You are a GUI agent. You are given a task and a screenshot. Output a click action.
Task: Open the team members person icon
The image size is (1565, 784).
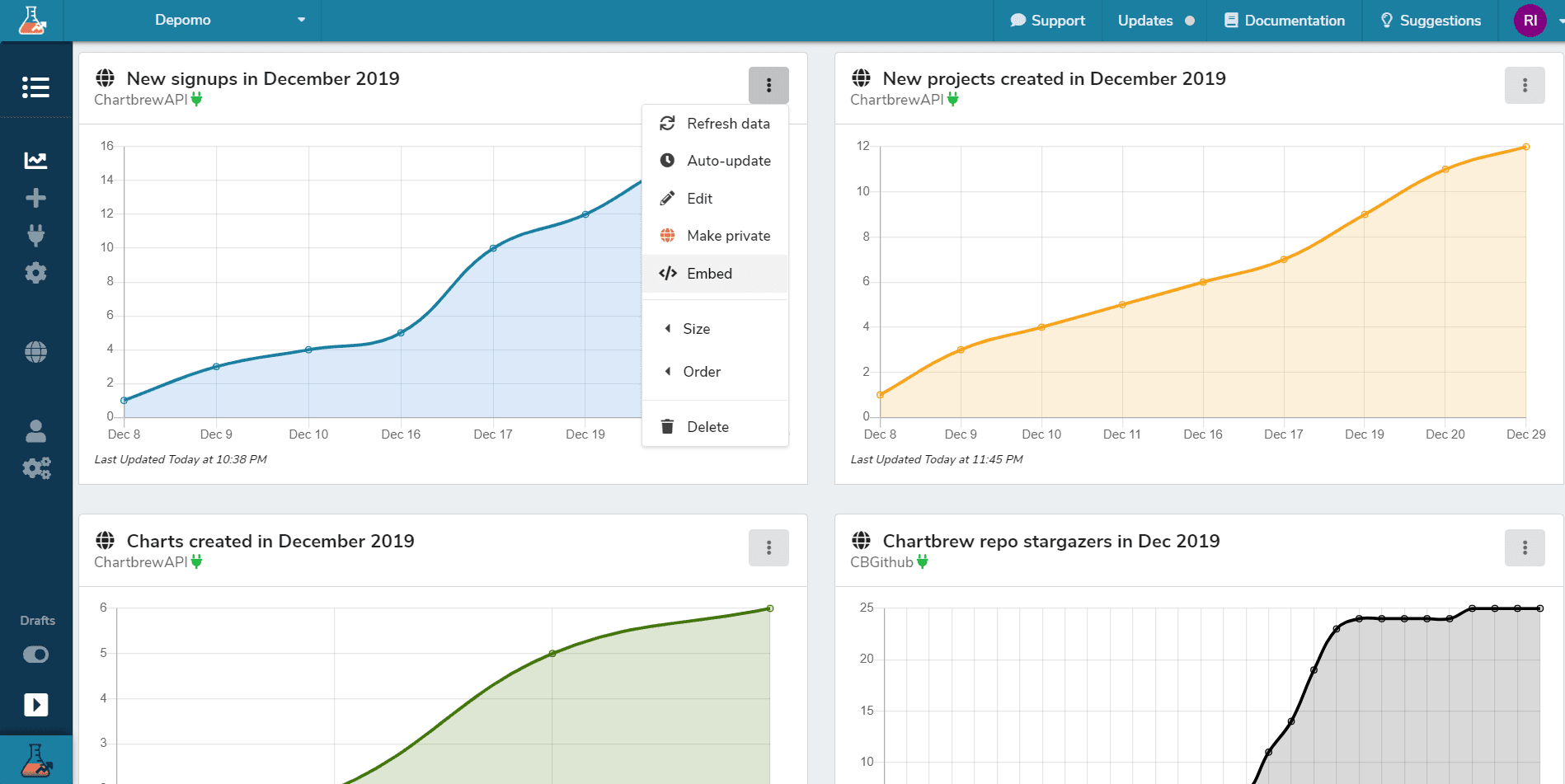[x=35, y=430]
